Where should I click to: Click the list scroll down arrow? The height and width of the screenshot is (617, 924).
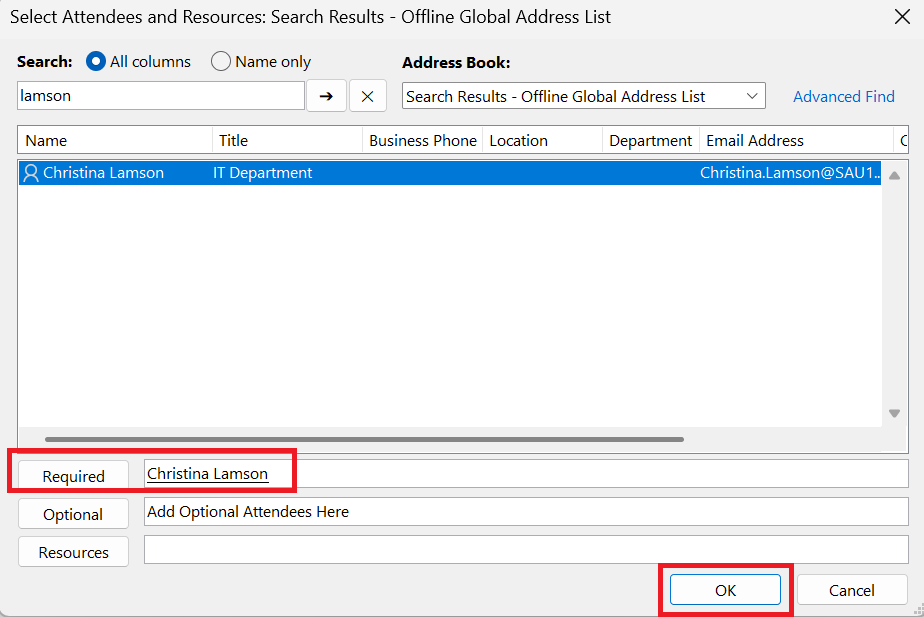click(x=894, y=413)
